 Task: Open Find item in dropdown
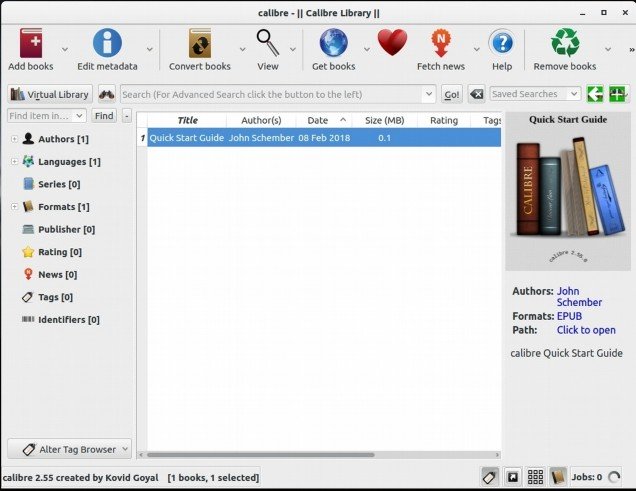pyautogui.click(x=80, y=116)
